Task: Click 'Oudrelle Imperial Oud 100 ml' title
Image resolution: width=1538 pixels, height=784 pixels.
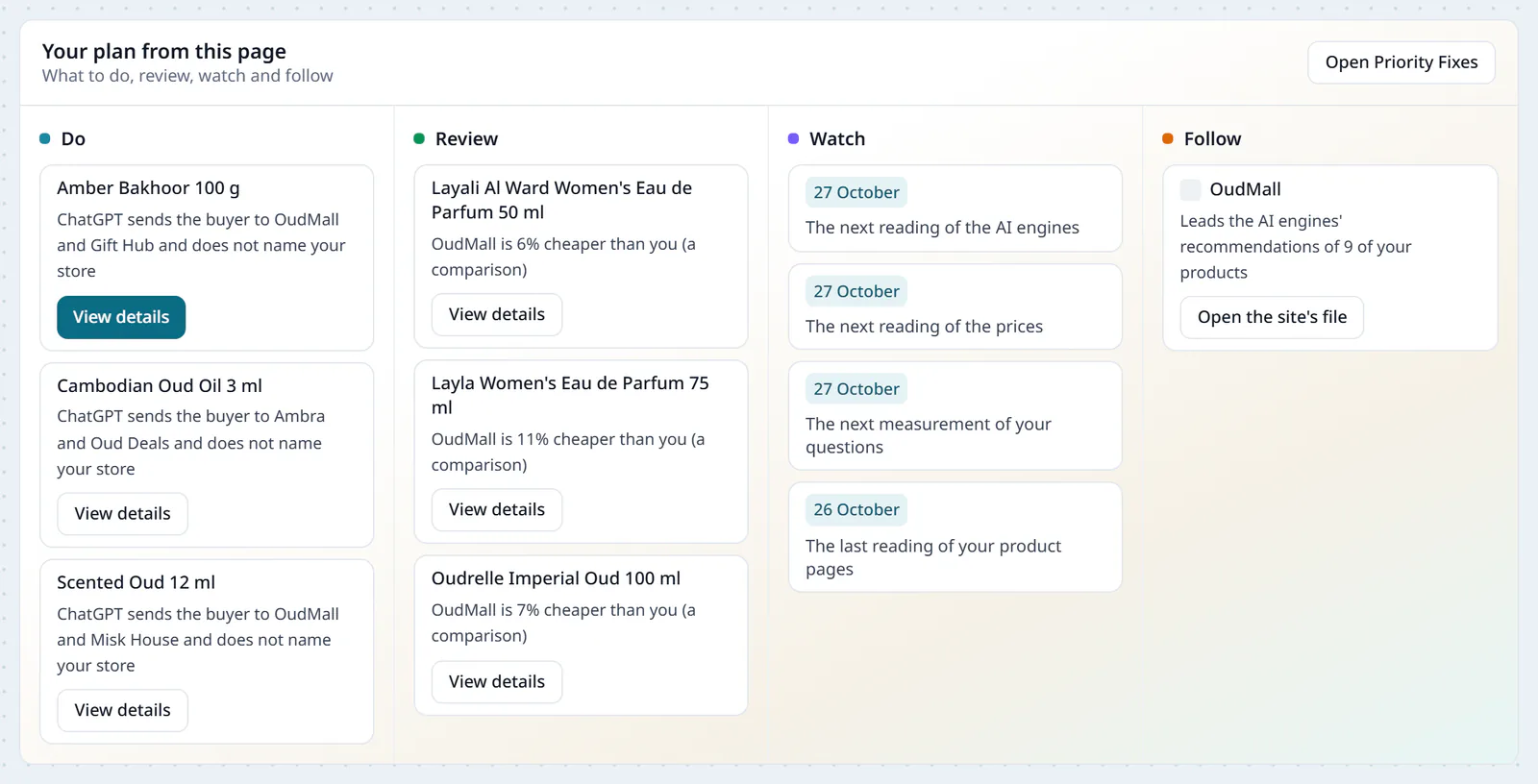Action: [x=556, y=578]
